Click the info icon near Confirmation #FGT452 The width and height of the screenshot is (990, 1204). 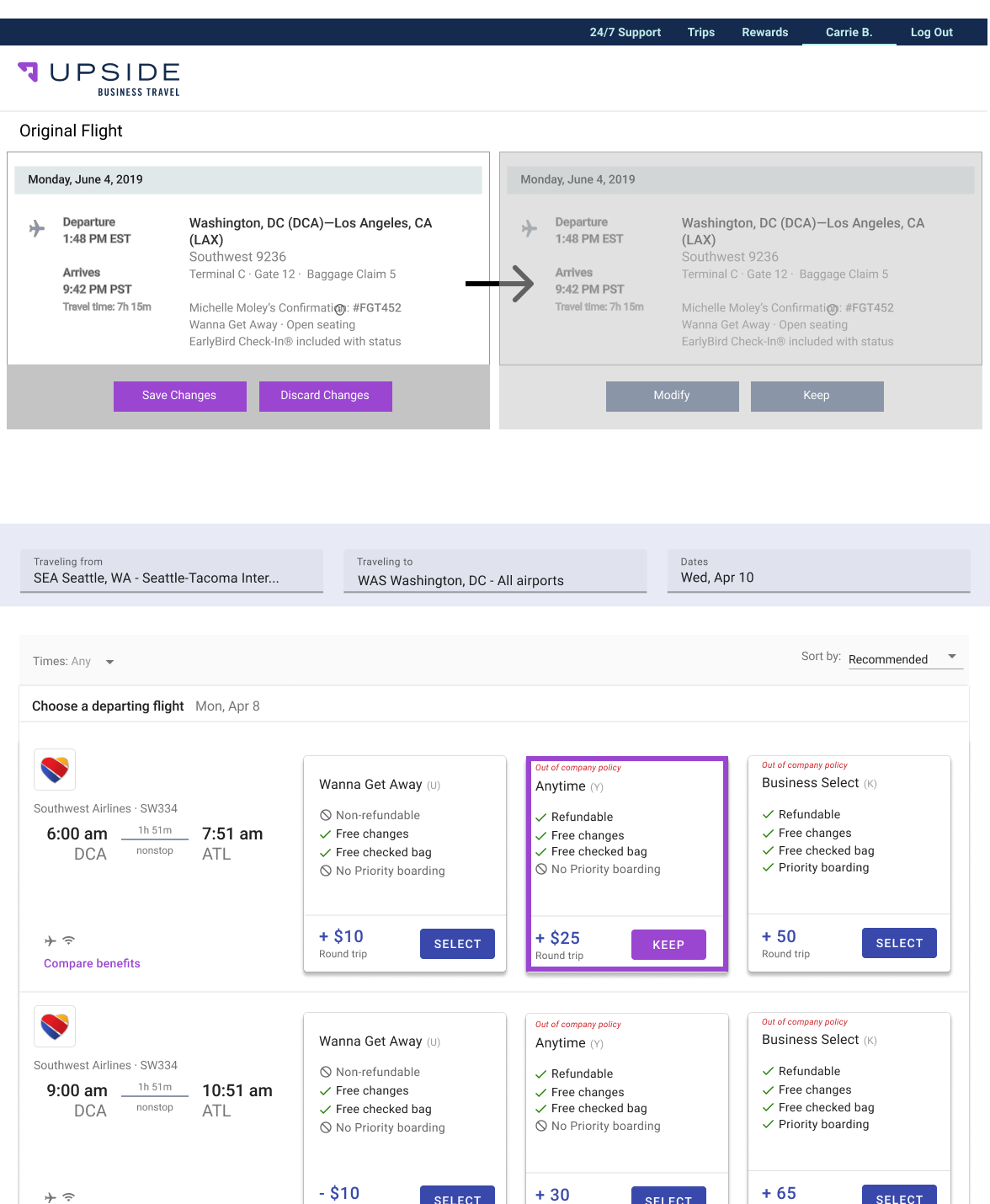[x=340, y=309]
